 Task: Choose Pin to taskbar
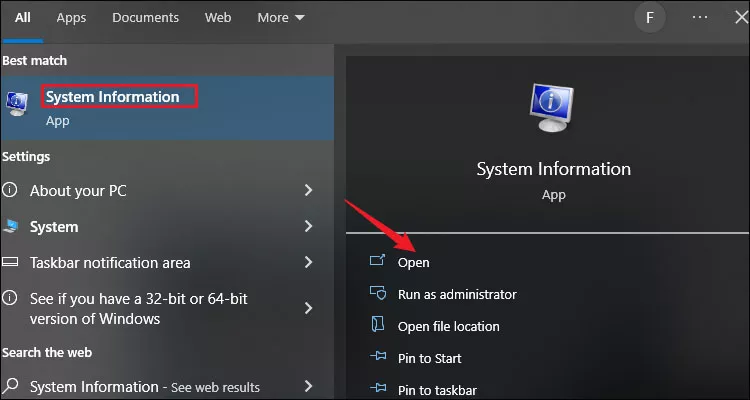coord(437,390)
